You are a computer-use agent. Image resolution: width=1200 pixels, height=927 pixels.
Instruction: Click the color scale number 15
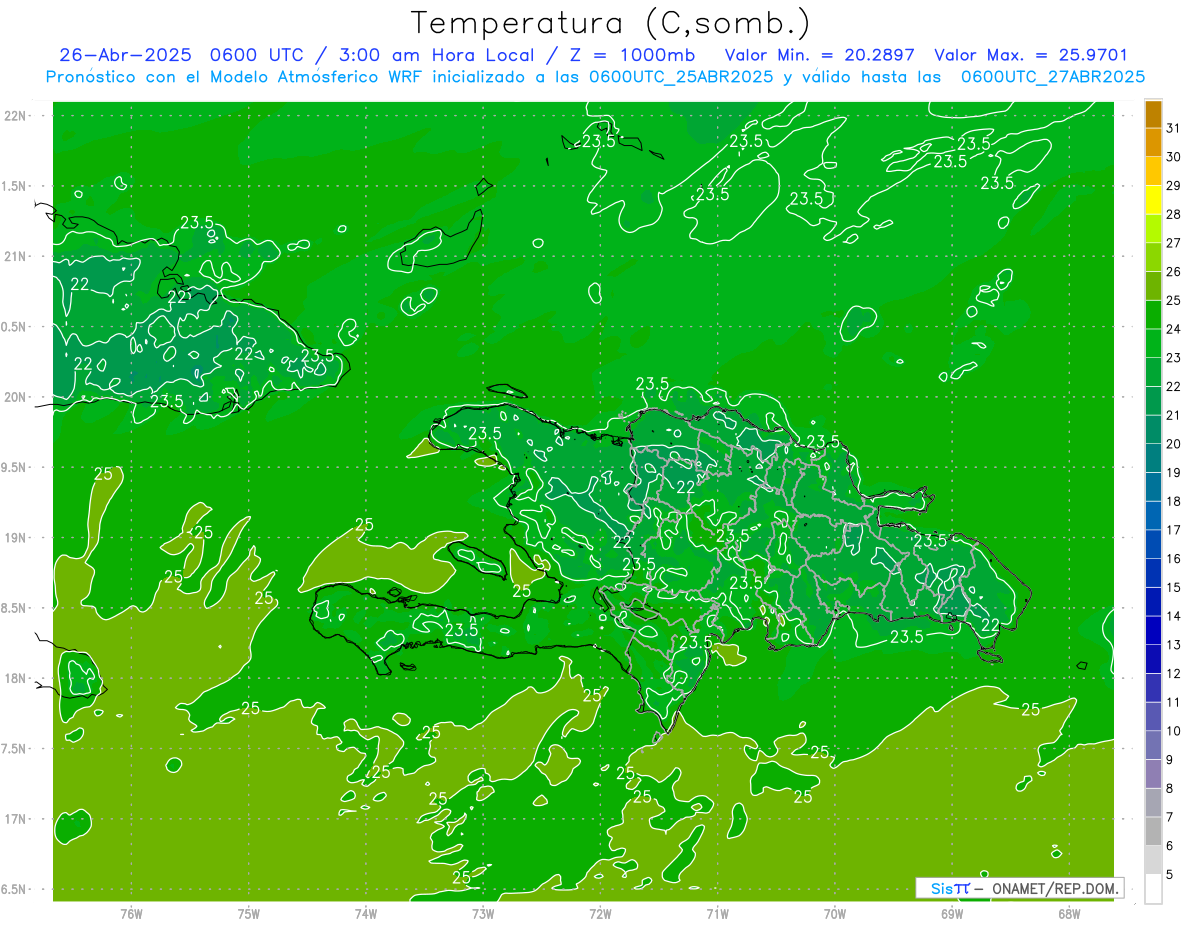point(1173,587)
